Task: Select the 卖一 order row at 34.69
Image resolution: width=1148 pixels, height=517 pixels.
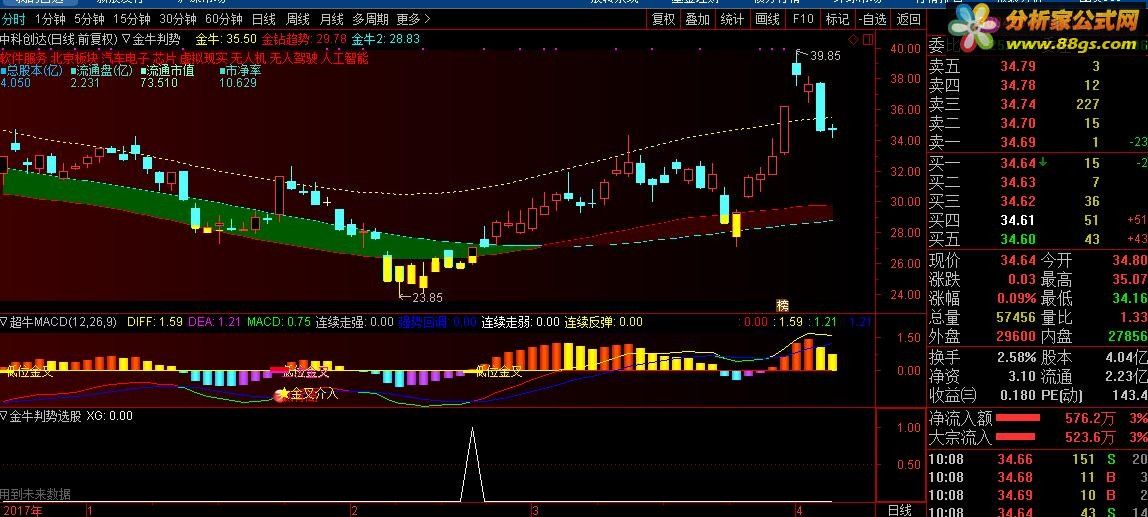Action: point(1037,143)
